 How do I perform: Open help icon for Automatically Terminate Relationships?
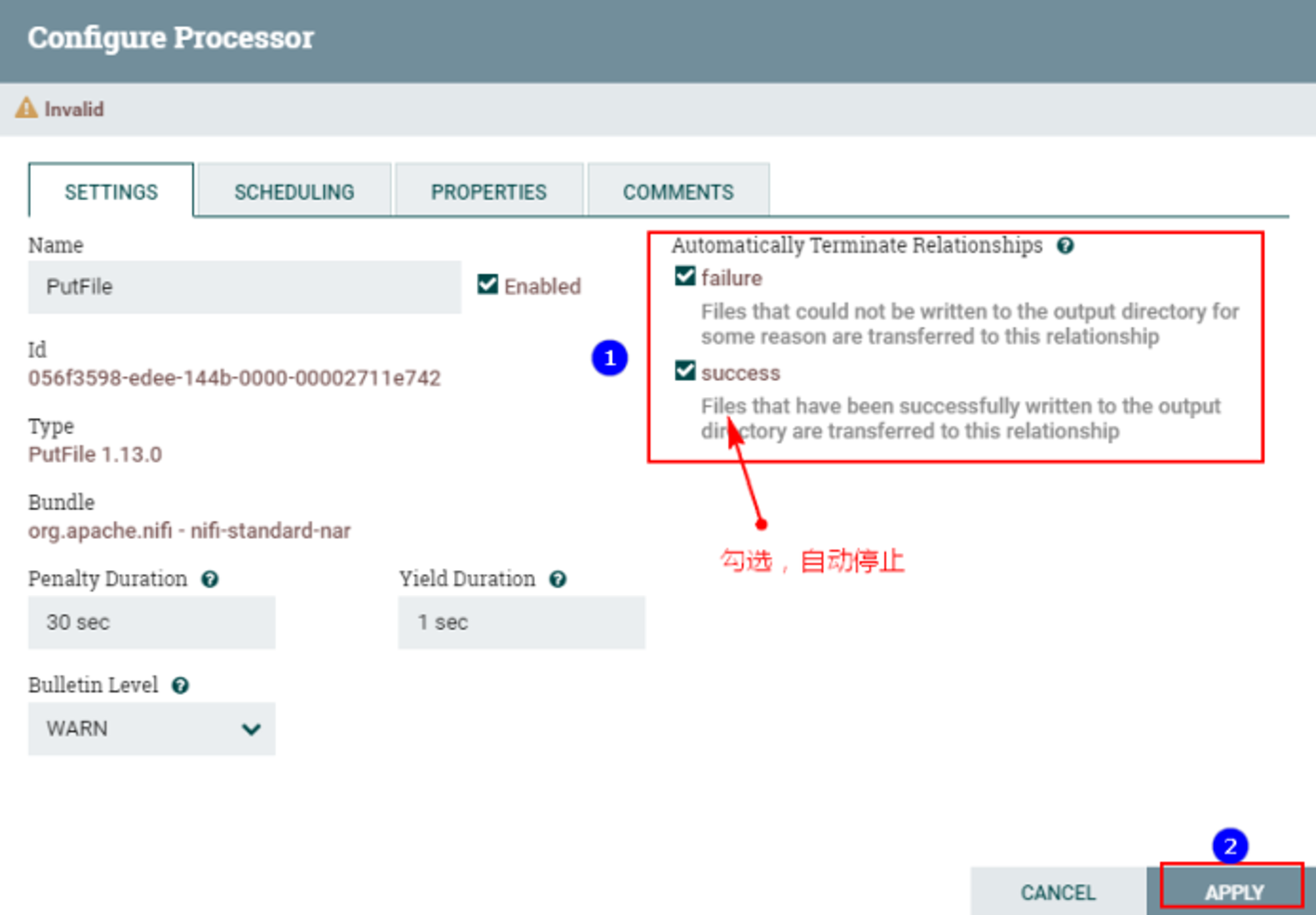1065,246
